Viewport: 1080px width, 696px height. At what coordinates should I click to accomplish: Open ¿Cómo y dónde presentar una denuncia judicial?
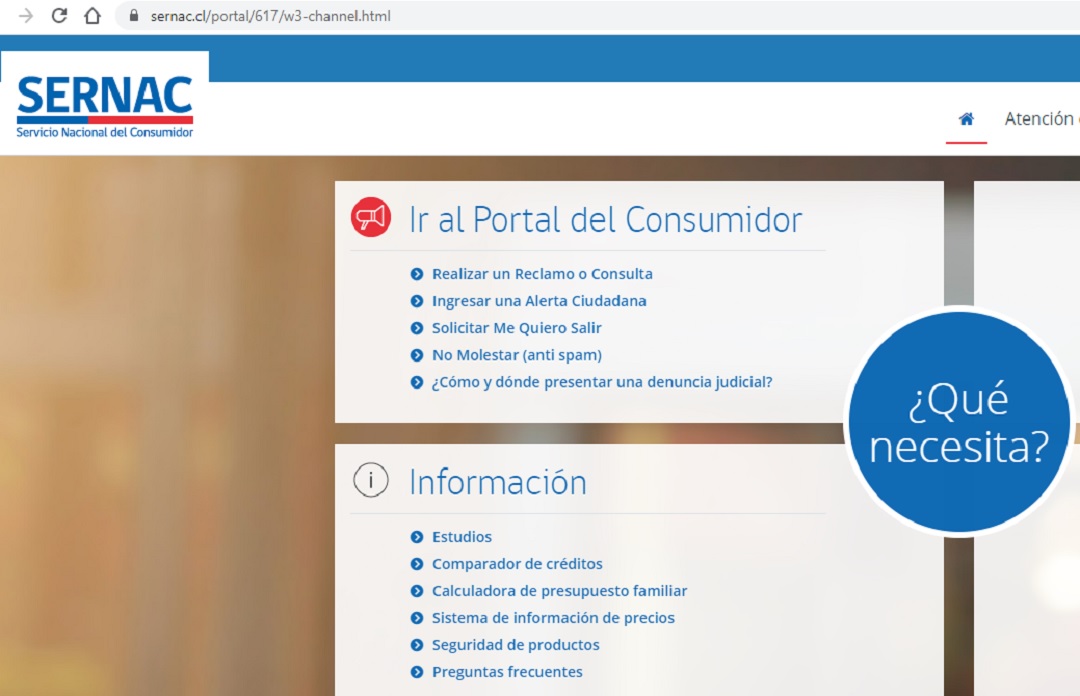(x=602, y=382)
